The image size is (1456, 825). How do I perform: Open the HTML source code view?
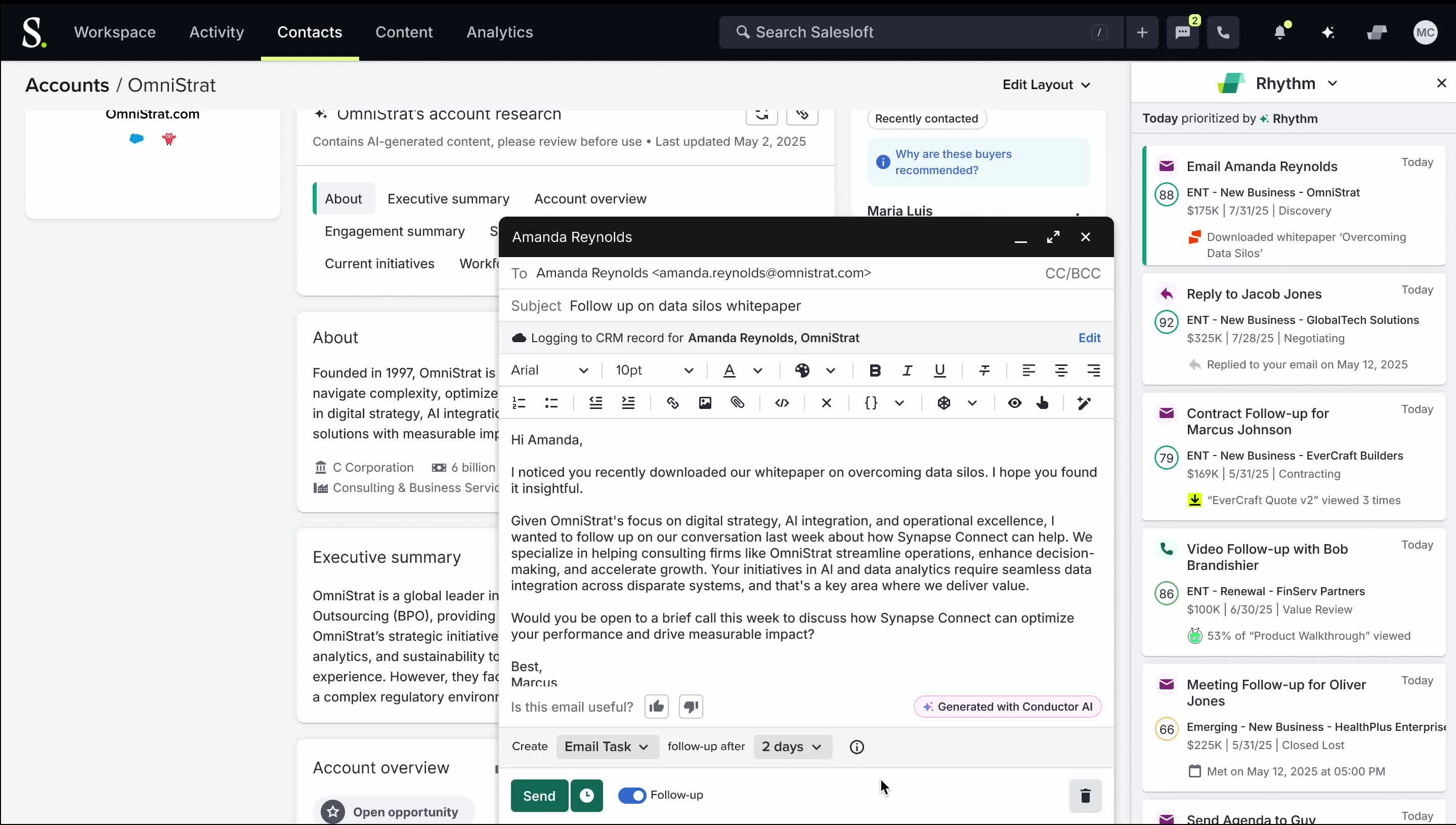[x=782, y=403]
